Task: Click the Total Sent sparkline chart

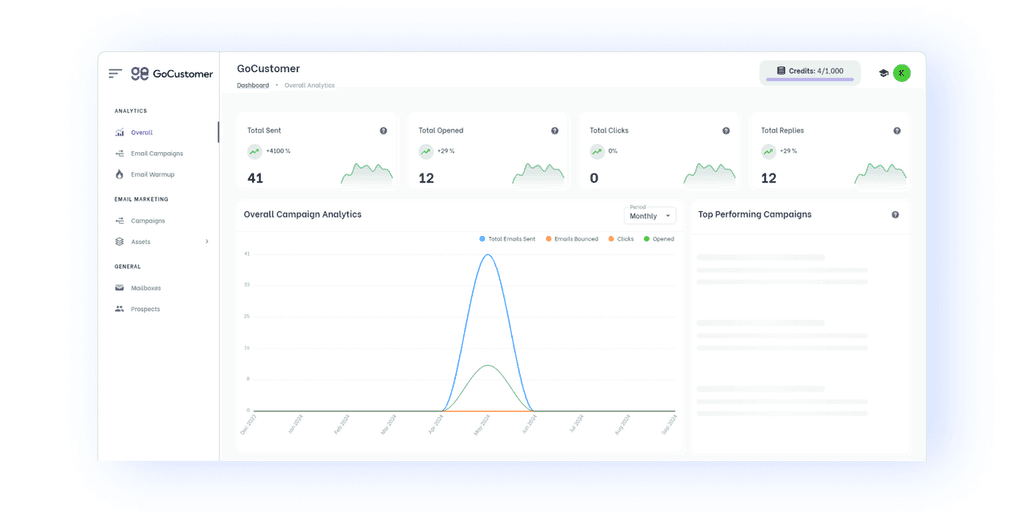Action: [x=367, y=173]
